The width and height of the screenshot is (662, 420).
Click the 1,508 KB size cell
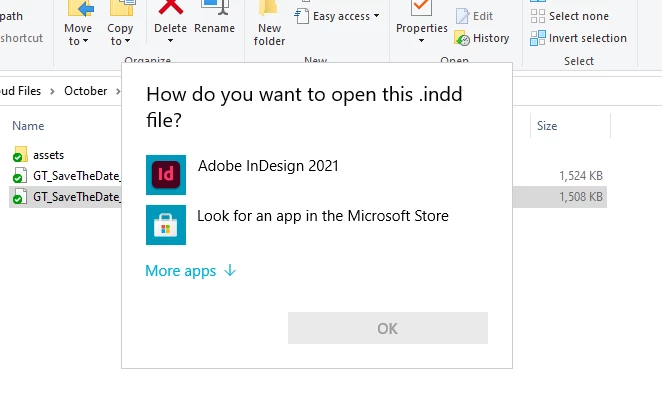point(581,197)
